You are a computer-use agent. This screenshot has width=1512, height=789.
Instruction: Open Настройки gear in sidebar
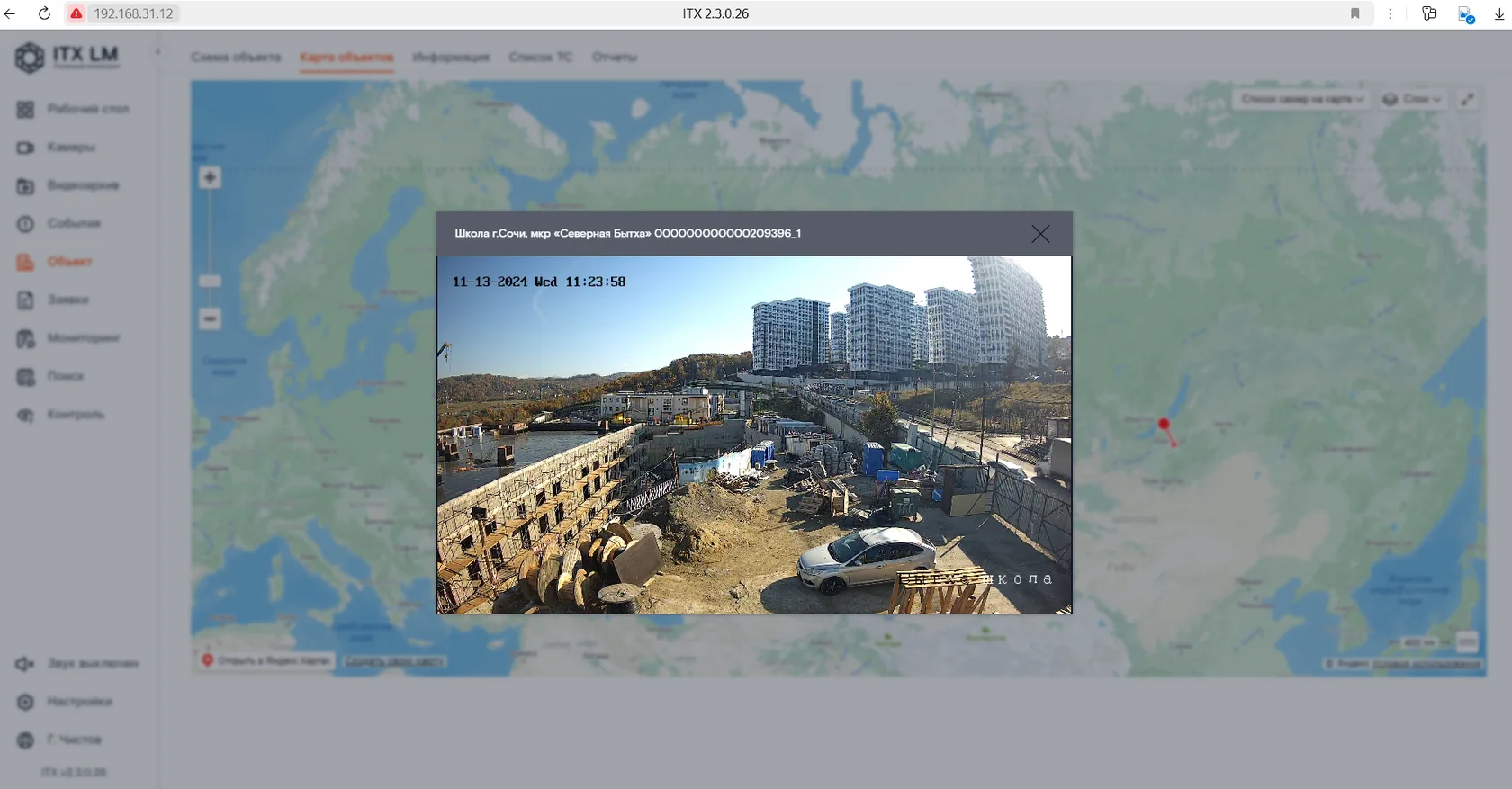pyautogui.click(x=26, y=702)
